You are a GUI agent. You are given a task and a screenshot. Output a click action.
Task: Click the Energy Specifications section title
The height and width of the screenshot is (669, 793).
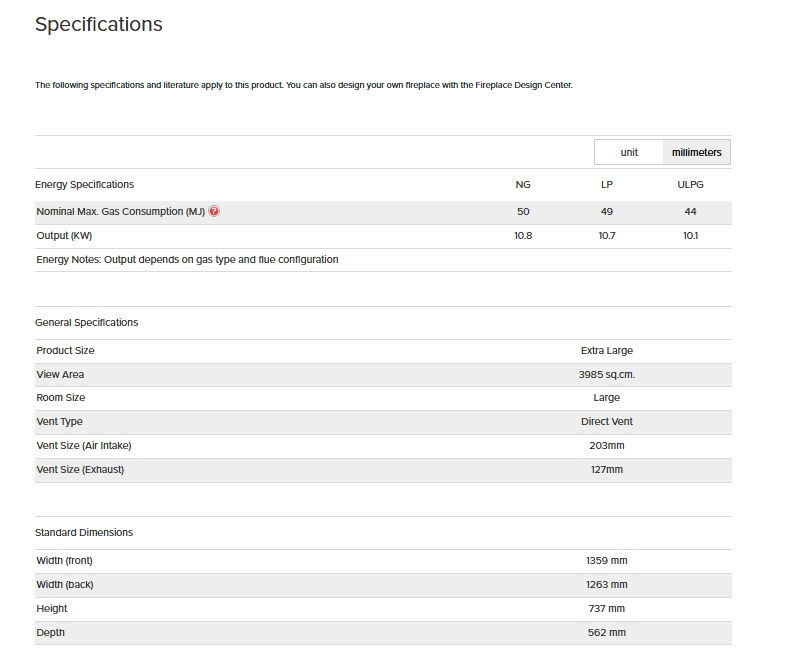coord(84,185)
